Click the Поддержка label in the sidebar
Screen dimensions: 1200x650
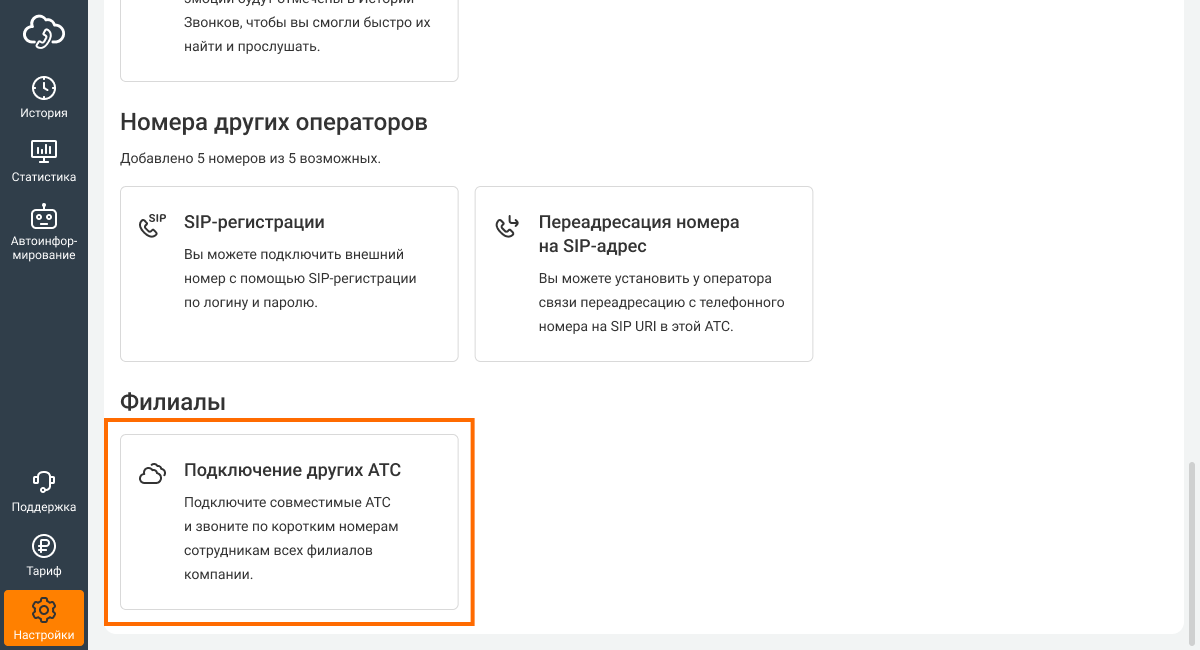coord(44,507)
